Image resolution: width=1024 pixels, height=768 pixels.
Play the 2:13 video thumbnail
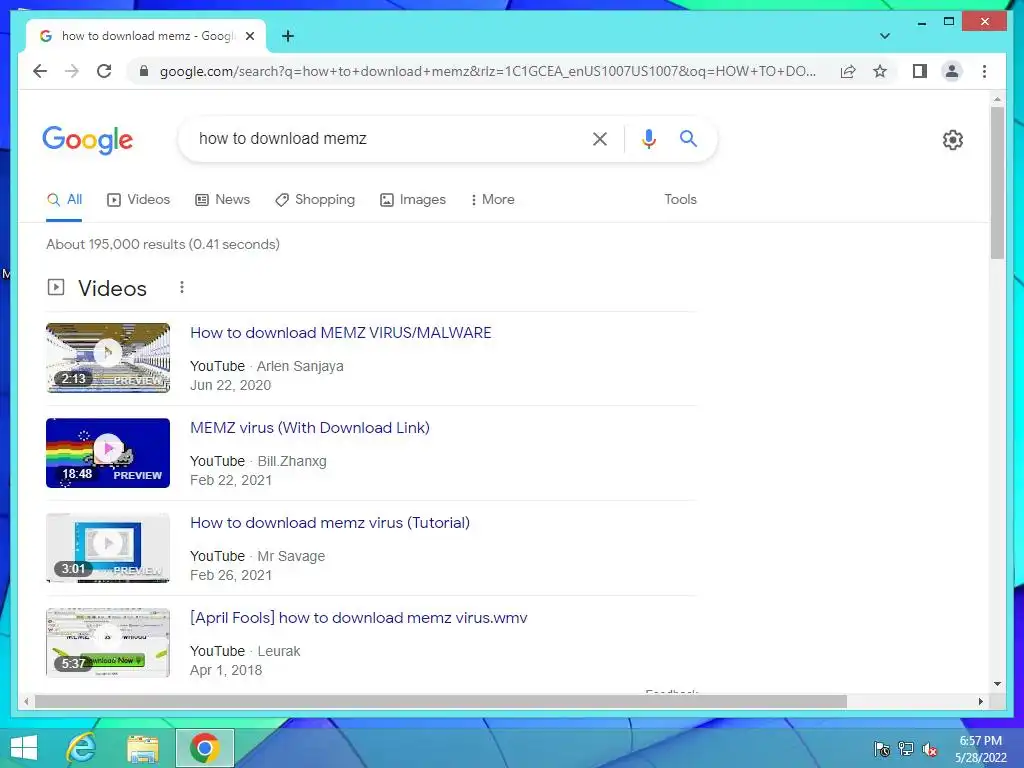pyautogui.click(x=108, y=358)
